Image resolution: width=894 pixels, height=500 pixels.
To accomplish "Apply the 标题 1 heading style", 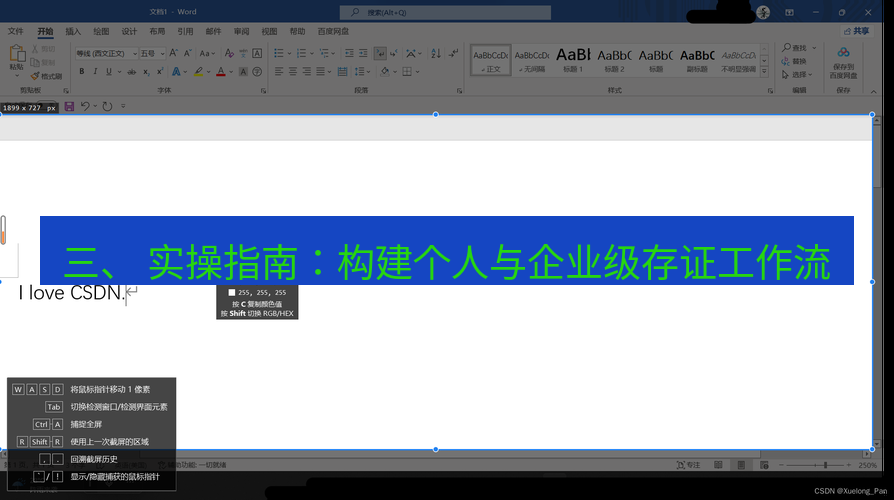I will [573, 60].
